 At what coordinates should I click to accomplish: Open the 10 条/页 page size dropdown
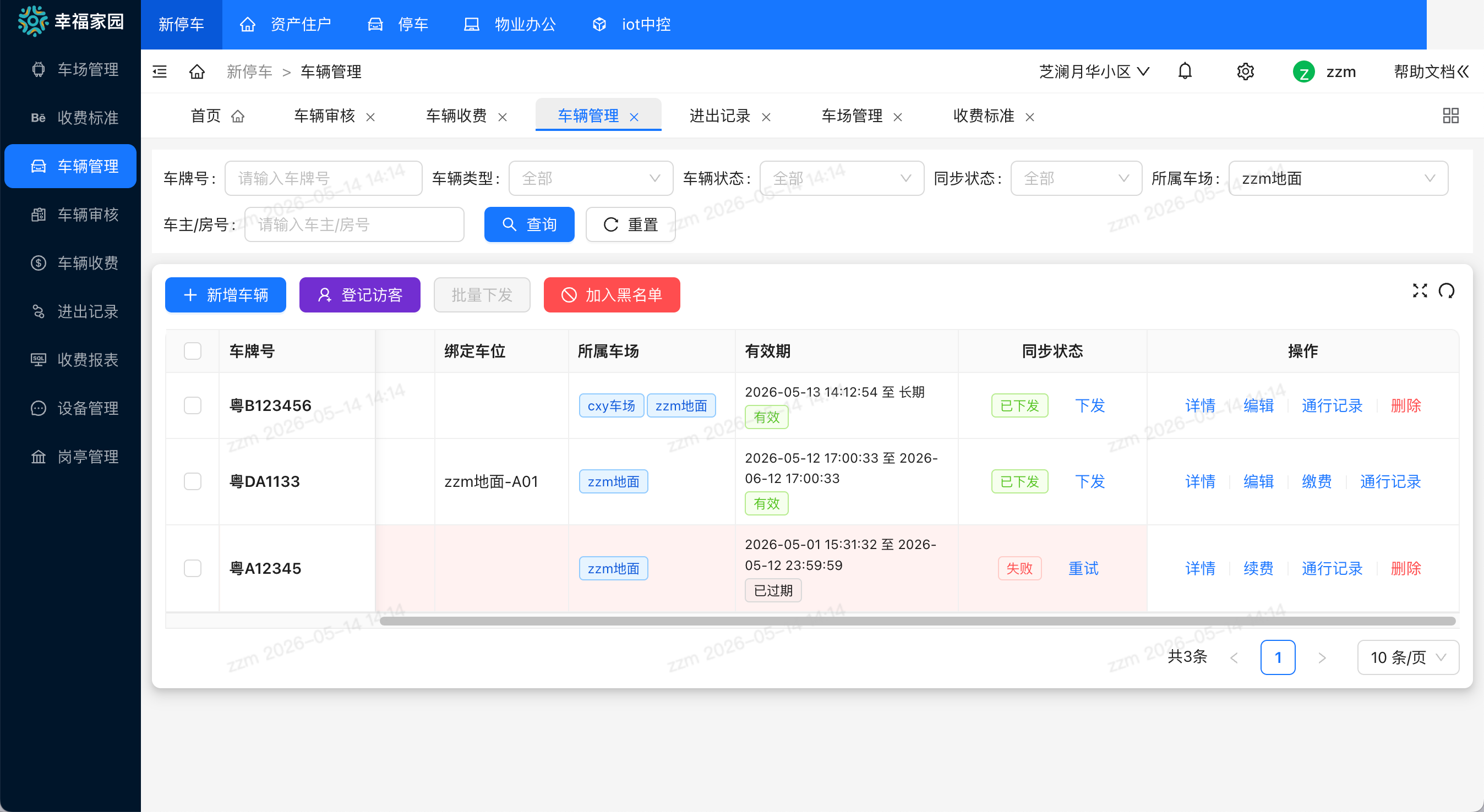click(x=1408, y=657)
